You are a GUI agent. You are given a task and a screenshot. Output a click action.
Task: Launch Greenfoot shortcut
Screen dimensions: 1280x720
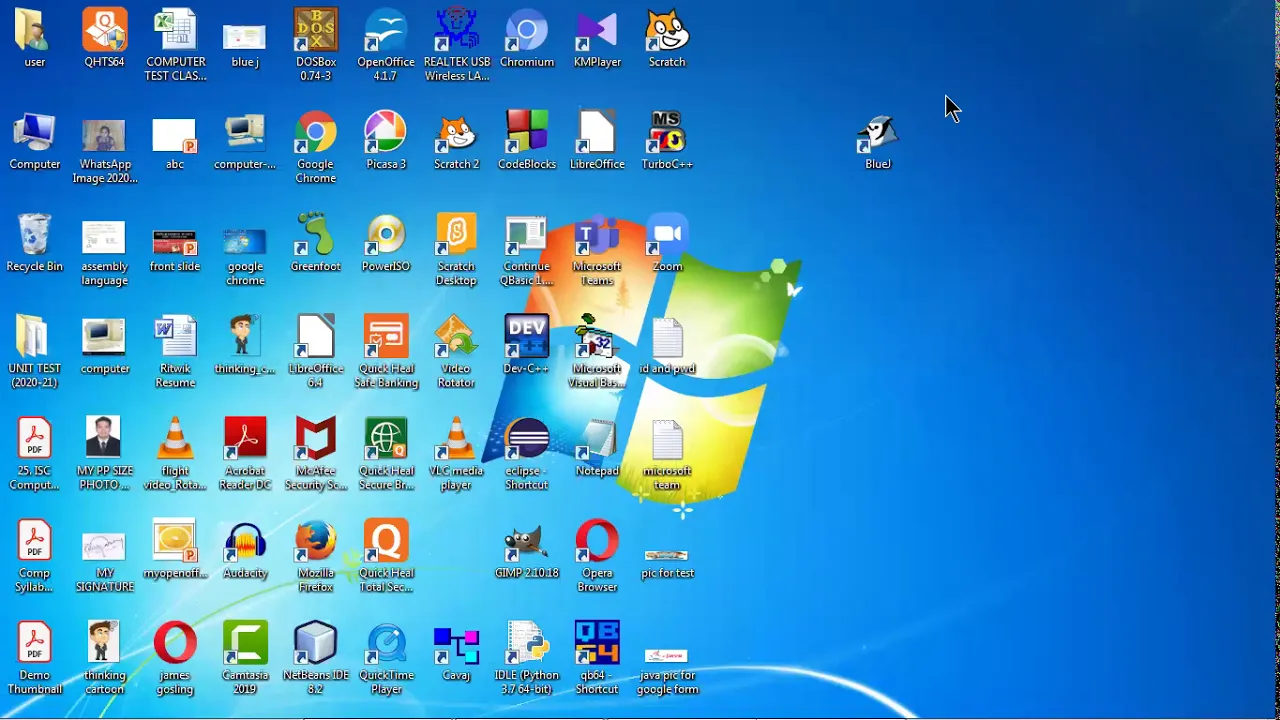coord(315,243)
